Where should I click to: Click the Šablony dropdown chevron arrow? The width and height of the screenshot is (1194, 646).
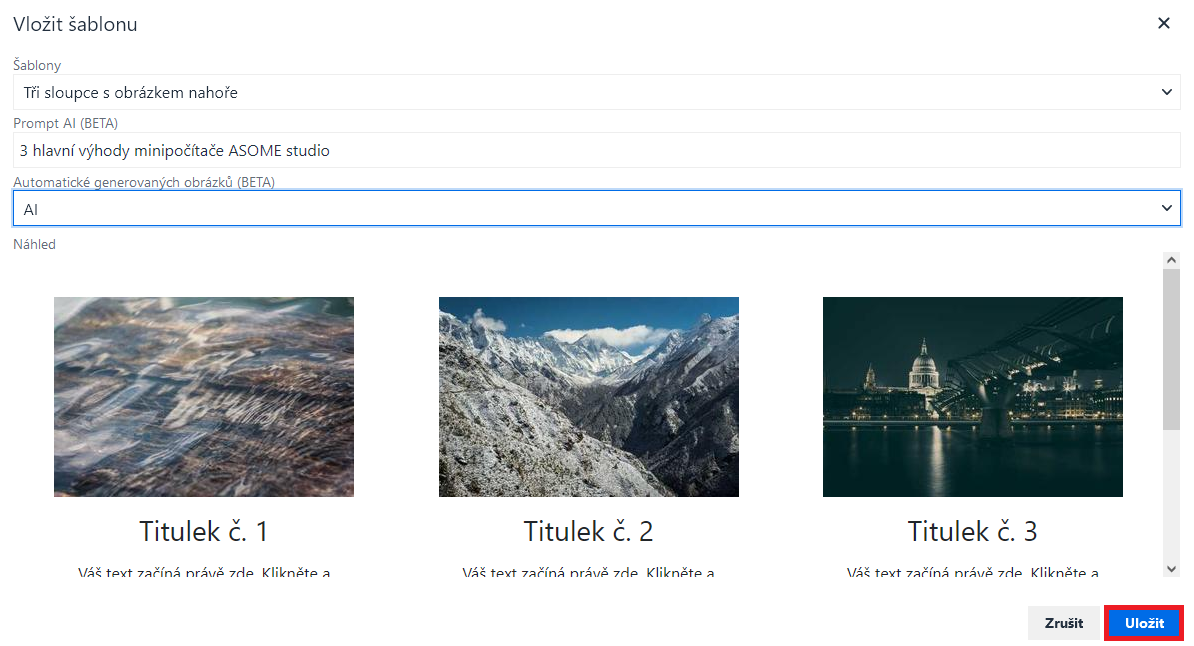click(x=1166, y=92)
